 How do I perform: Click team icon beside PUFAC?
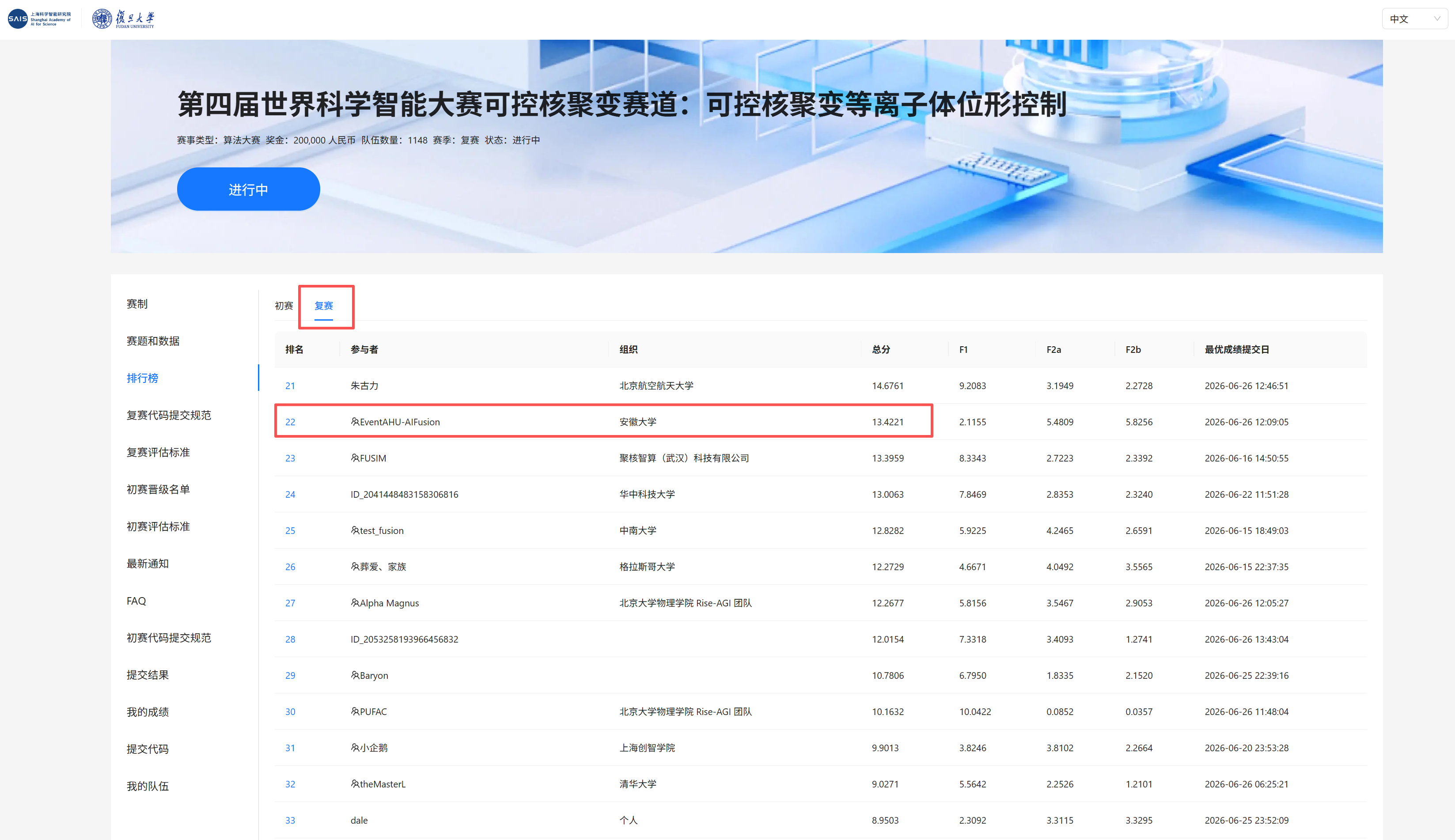click(355, 711)
